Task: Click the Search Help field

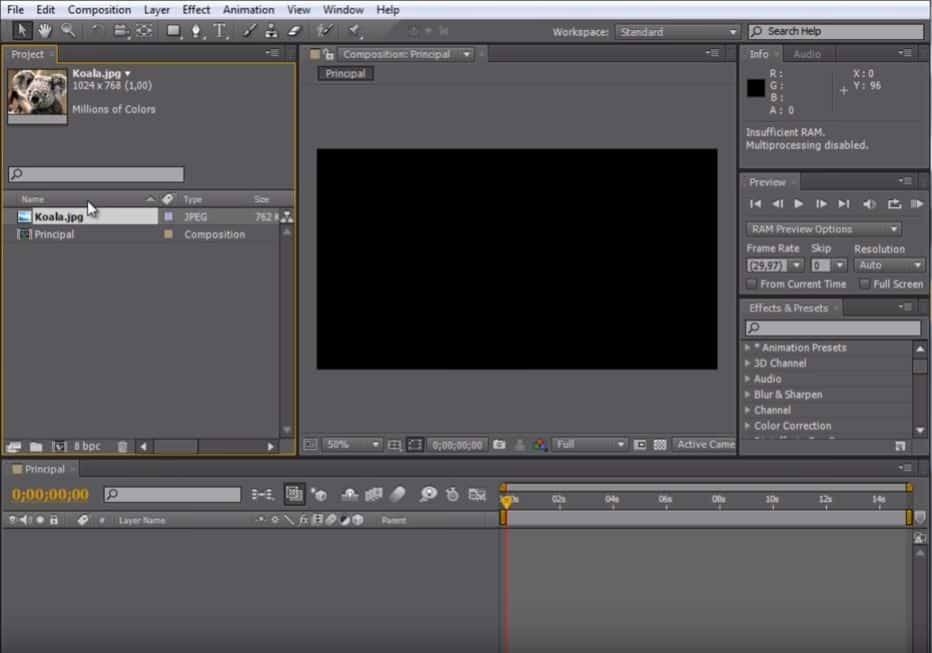Action: (836, 31)
